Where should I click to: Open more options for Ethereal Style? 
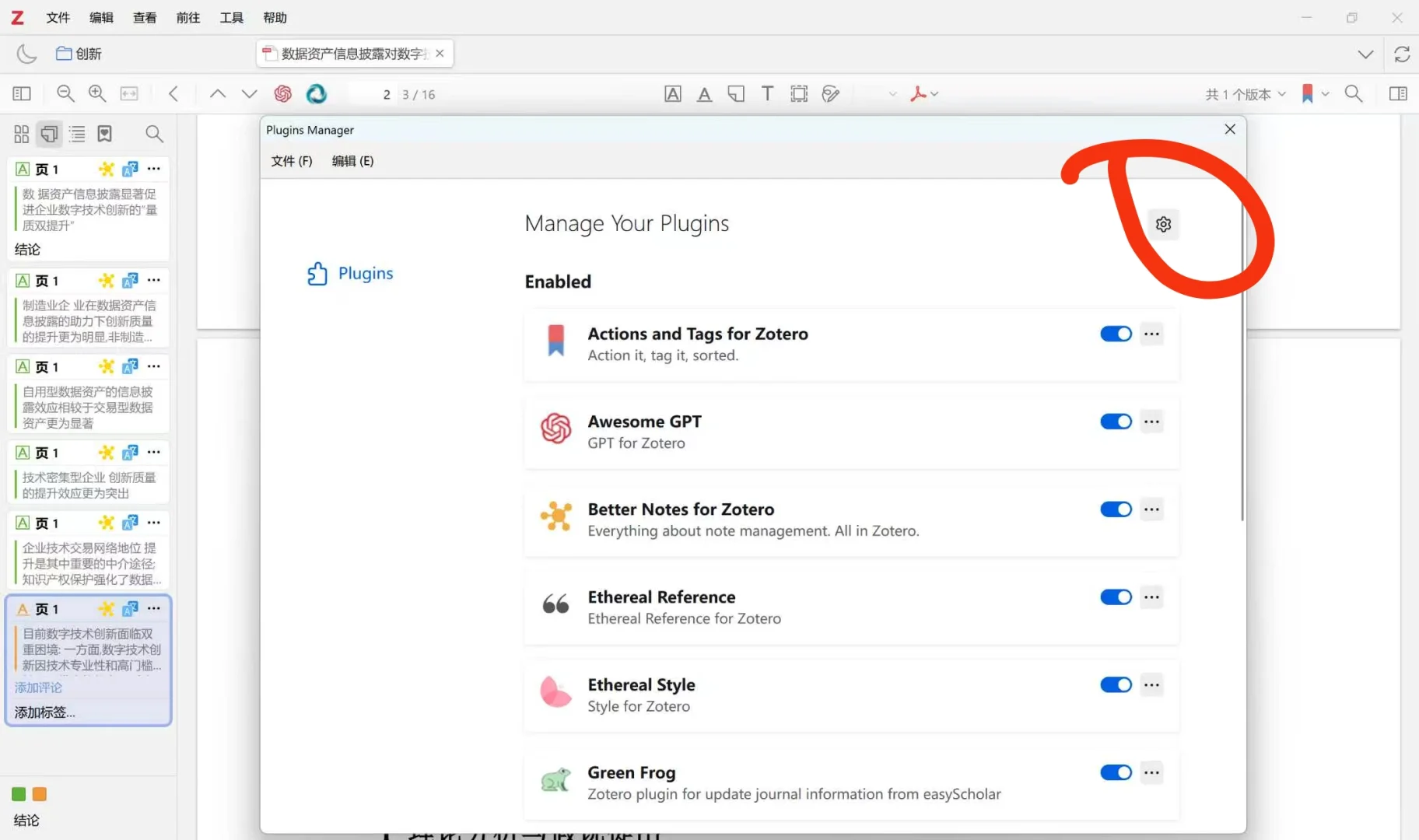click(x=1151, y=685)
